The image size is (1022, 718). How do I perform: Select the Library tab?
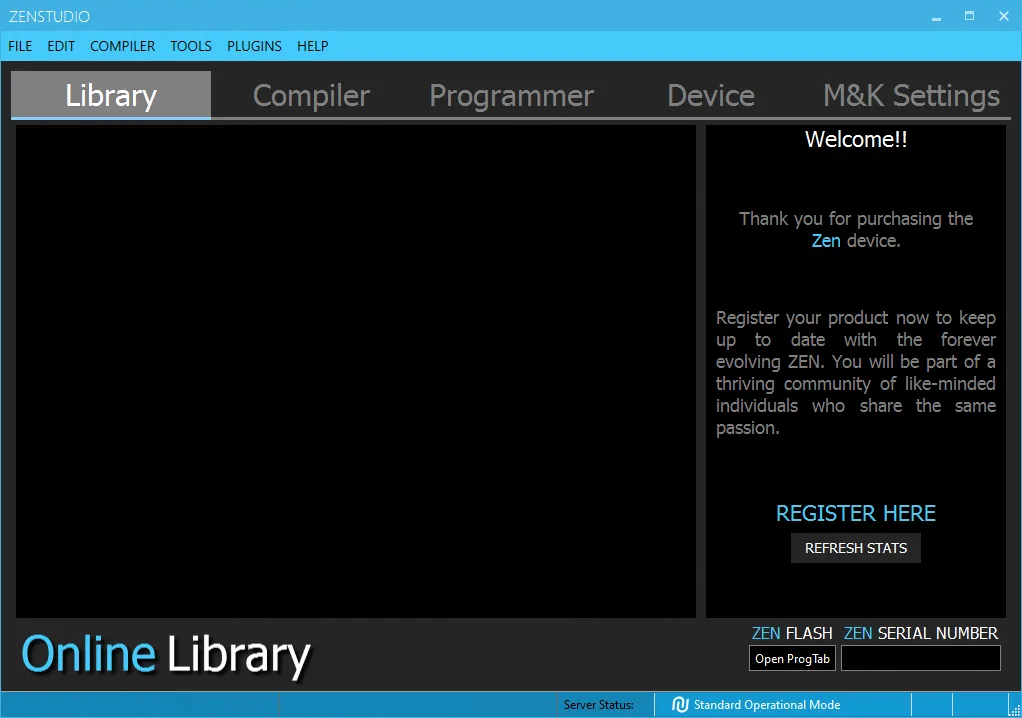tap(111, 95)
